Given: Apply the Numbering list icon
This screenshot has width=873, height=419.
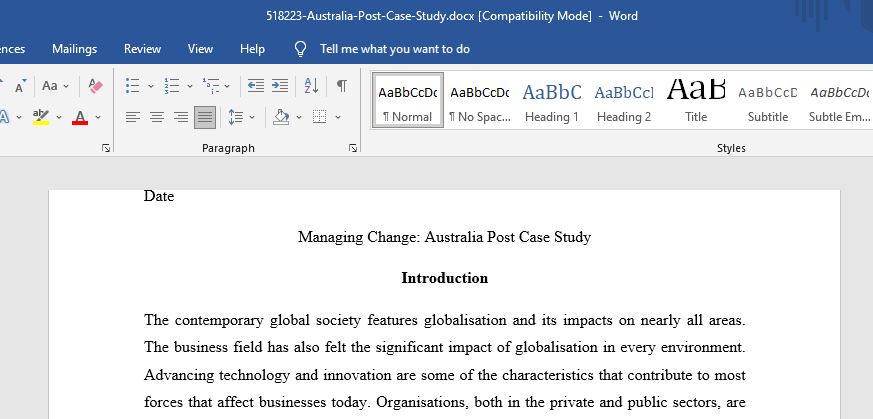Looking at the screenshot, I should 171,86.
